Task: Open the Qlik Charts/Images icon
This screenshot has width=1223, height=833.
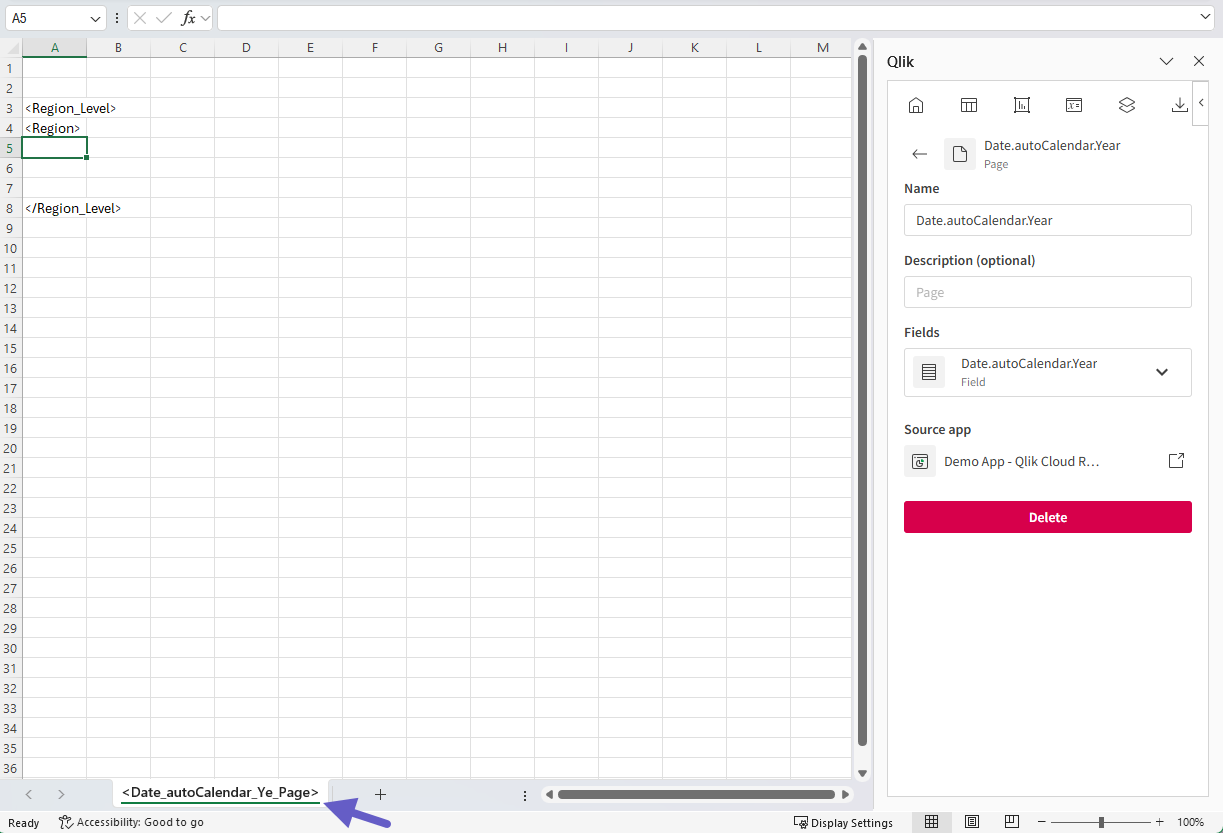Action: coord(1021,105)
